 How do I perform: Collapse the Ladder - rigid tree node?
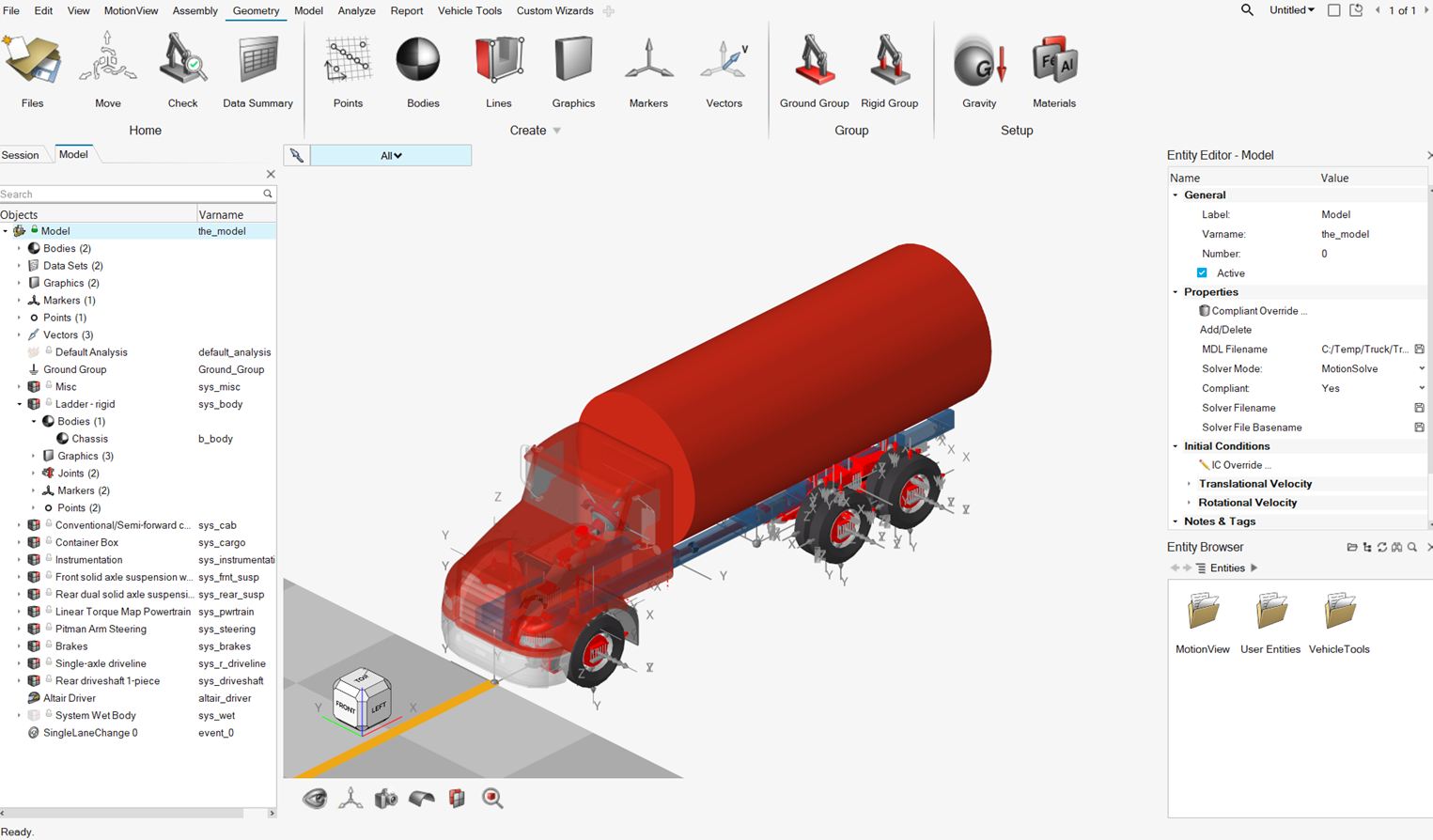[x=19, y=404]
